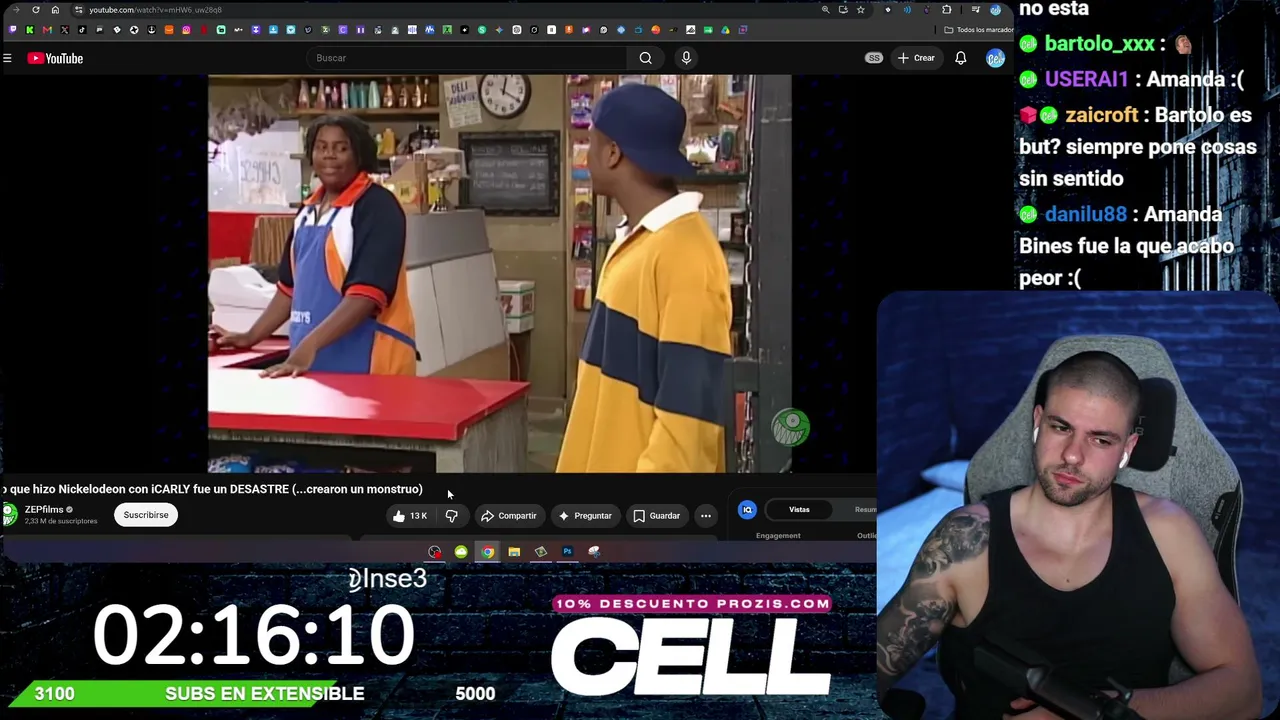This screenshot has height=720, width=1280.
Task: Start voice search with the microphone
Action: (686, 58)
